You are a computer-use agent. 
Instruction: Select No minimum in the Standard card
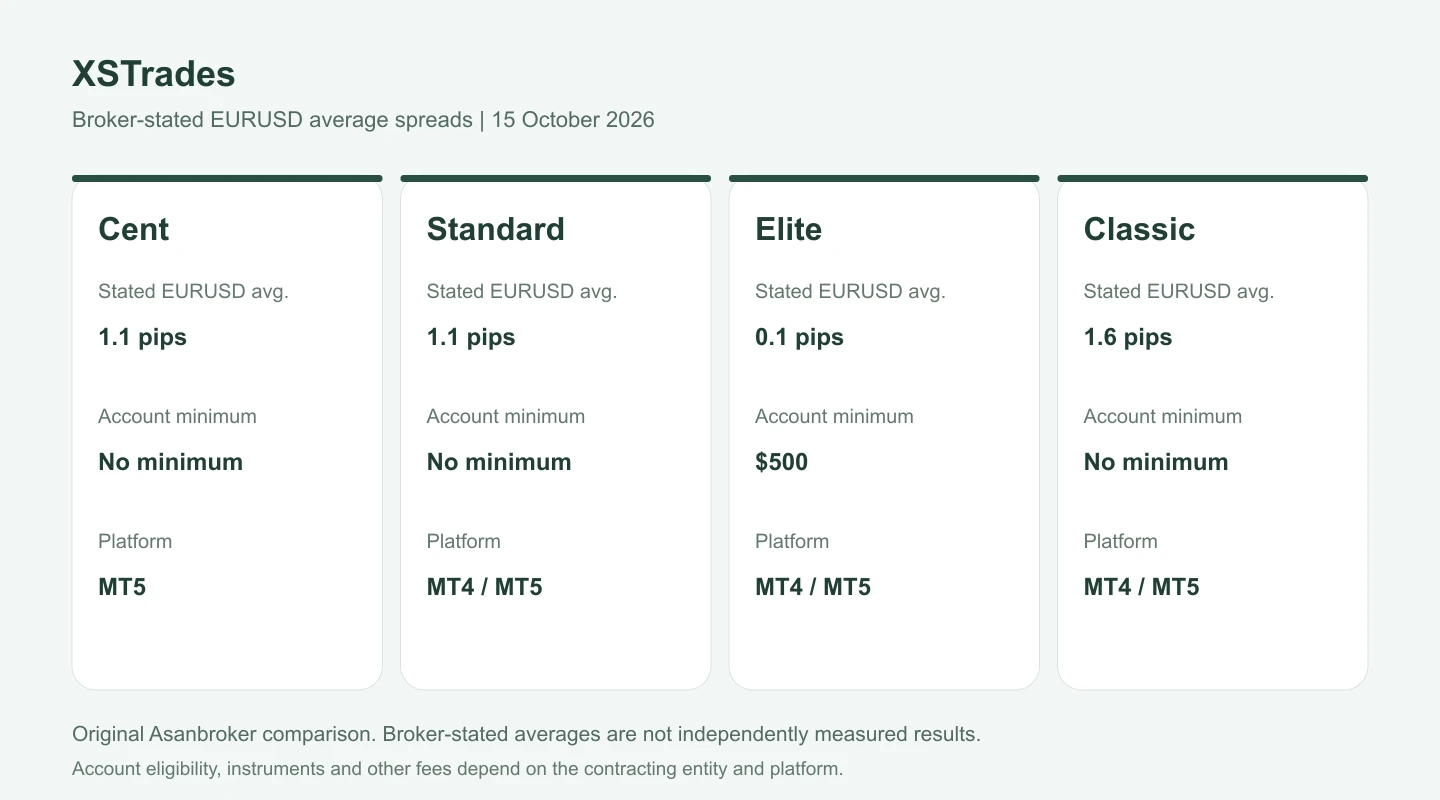499,462
